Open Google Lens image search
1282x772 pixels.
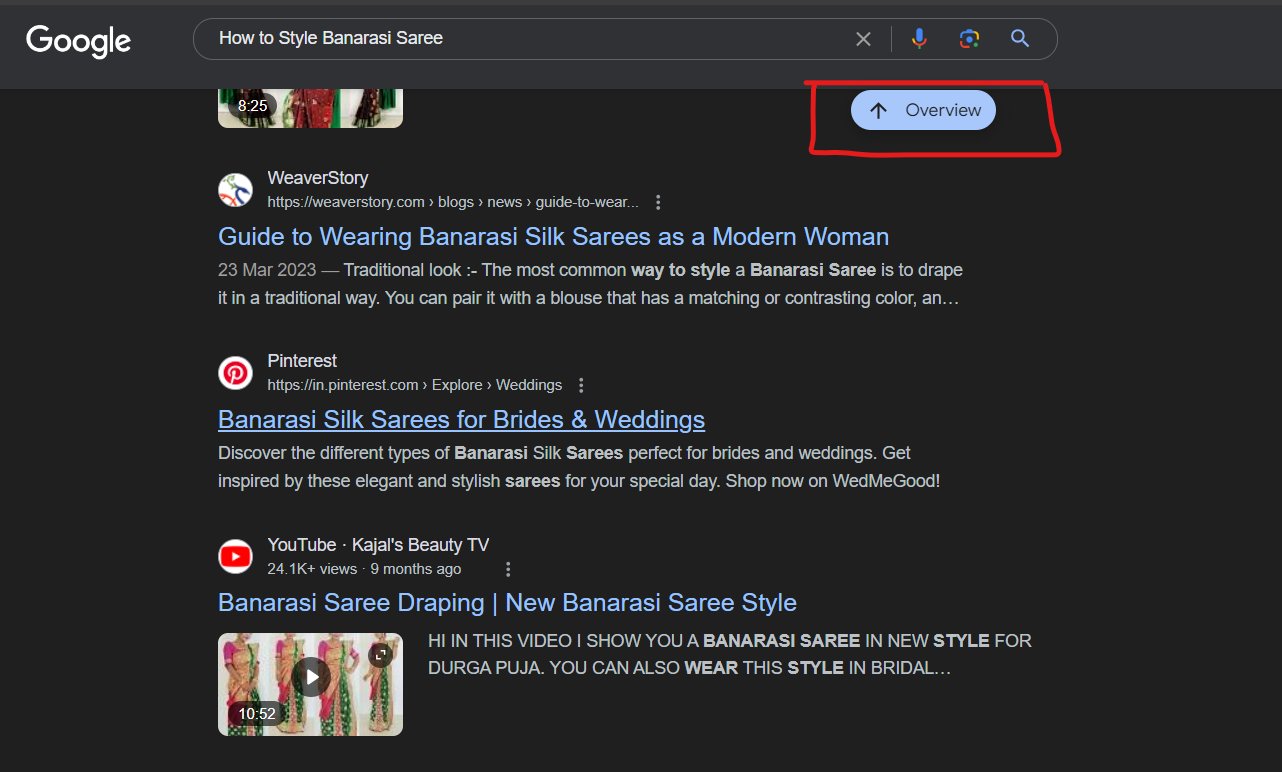[x=968, y=38]
